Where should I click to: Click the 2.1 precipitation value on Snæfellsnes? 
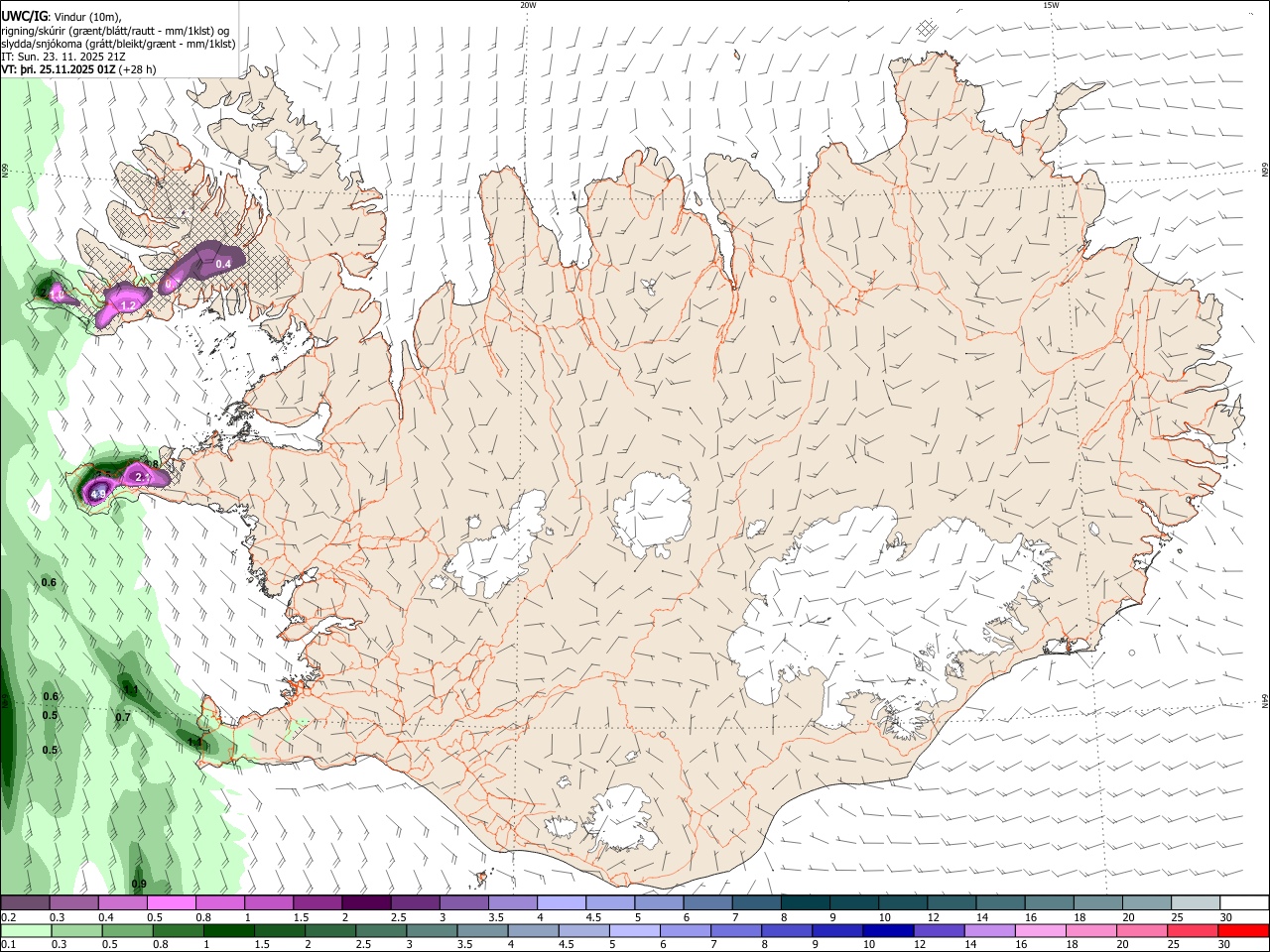tap(142, 478)
